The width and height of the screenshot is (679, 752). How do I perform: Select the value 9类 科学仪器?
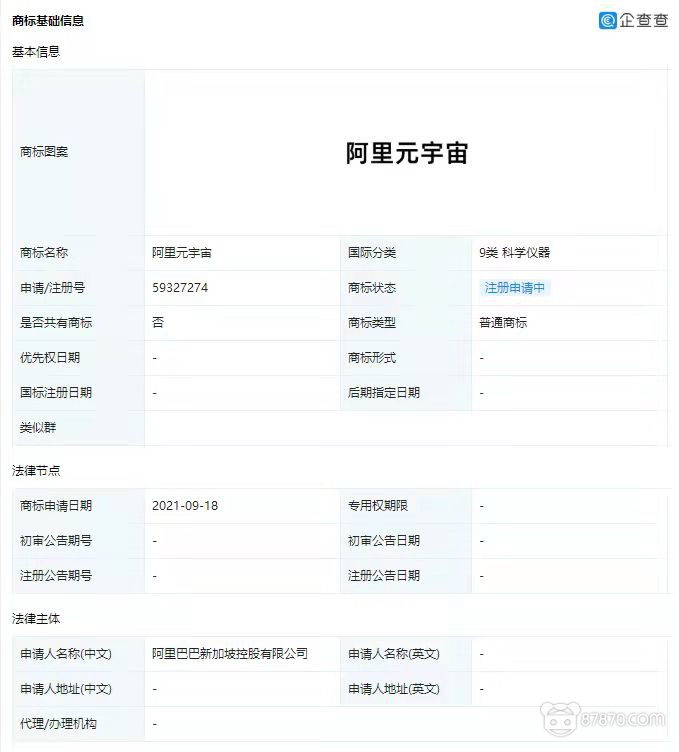[515, 253]
